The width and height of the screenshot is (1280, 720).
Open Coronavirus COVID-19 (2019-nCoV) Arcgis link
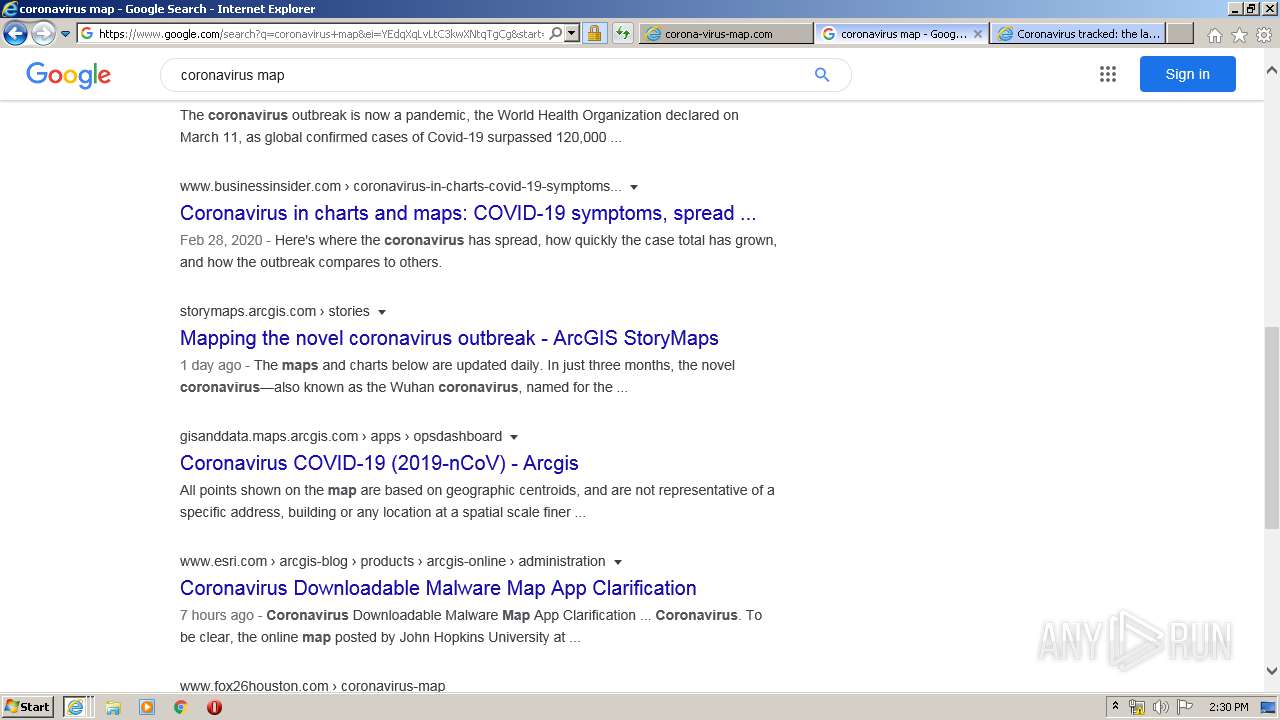point(379,463)
